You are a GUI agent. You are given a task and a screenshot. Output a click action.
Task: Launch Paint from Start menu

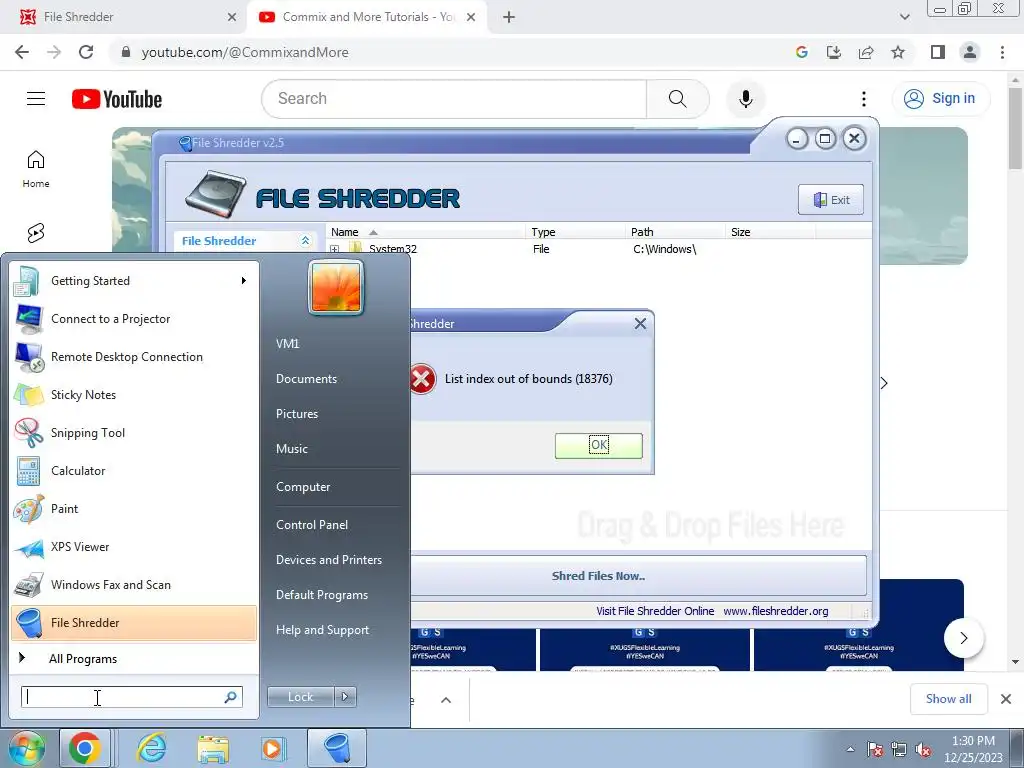tap(134, 509)
